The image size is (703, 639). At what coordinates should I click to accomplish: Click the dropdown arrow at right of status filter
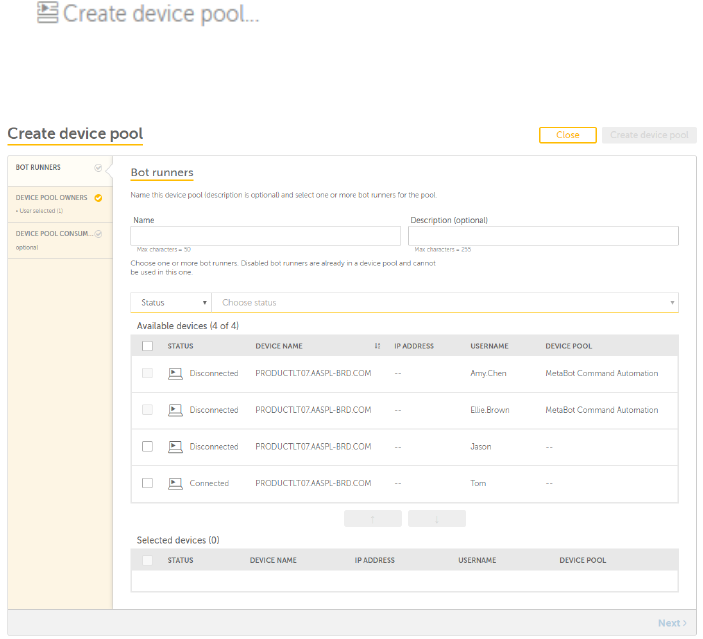click(672, 302)
